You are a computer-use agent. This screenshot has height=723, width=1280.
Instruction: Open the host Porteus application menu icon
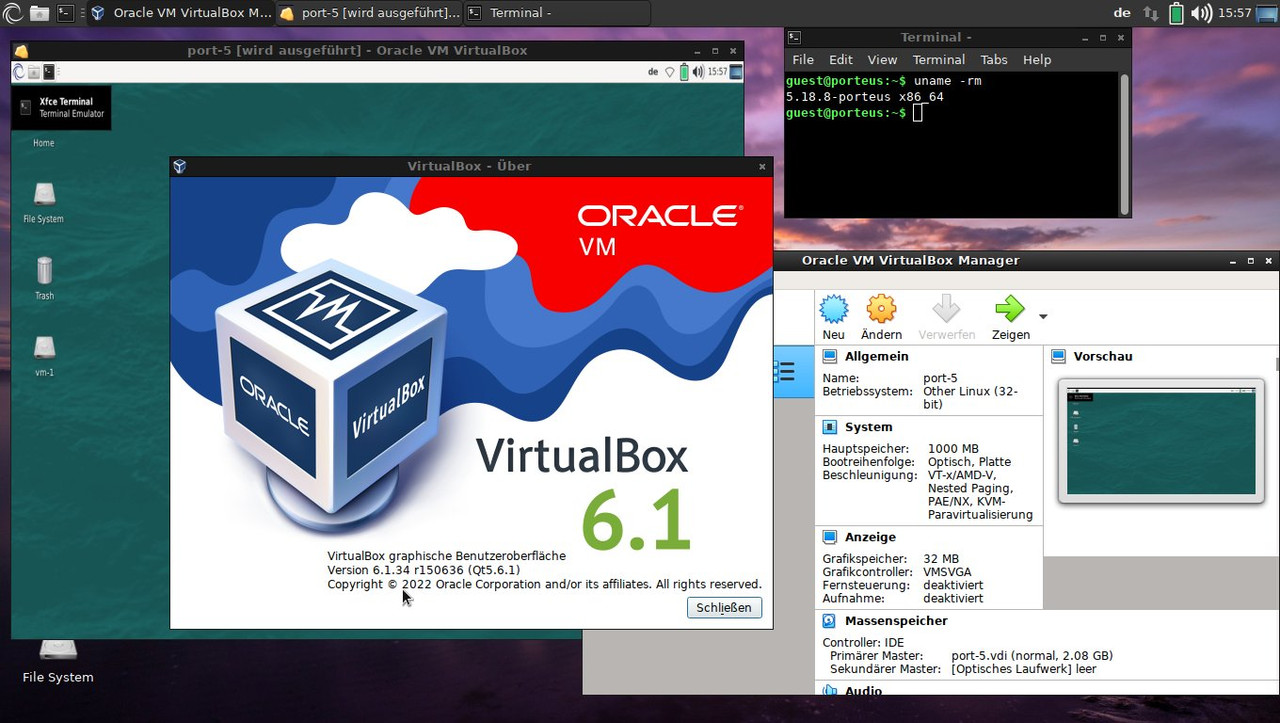[12, 13]
